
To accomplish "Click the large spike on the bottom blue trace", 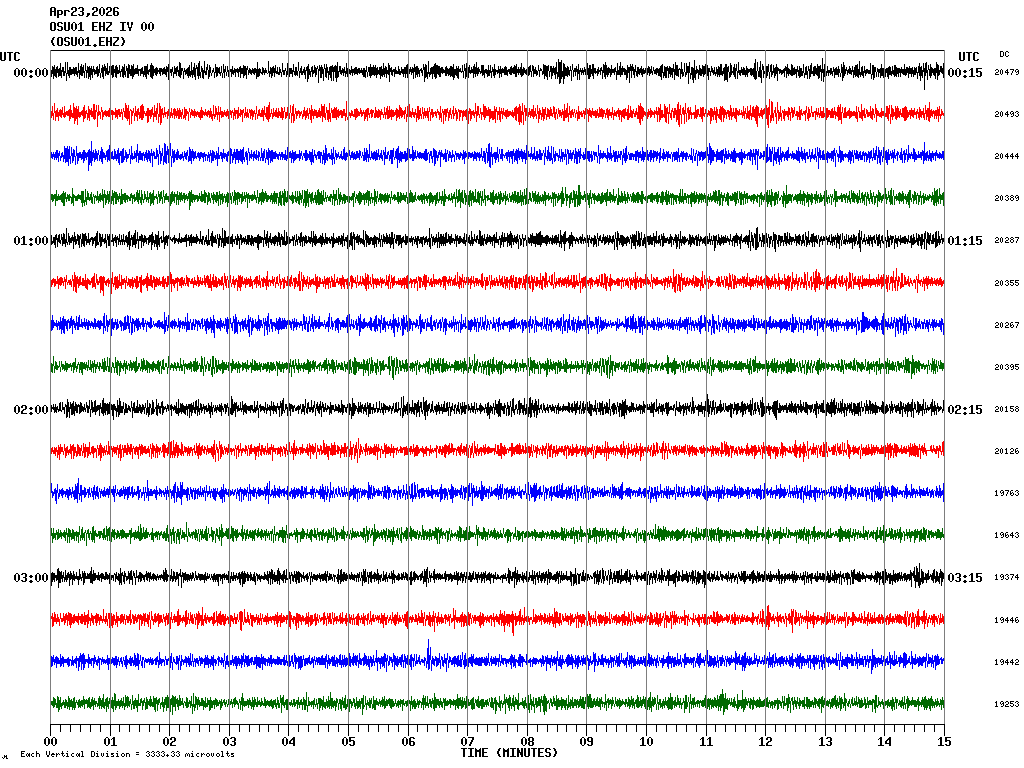I will [x=428, y=648].
